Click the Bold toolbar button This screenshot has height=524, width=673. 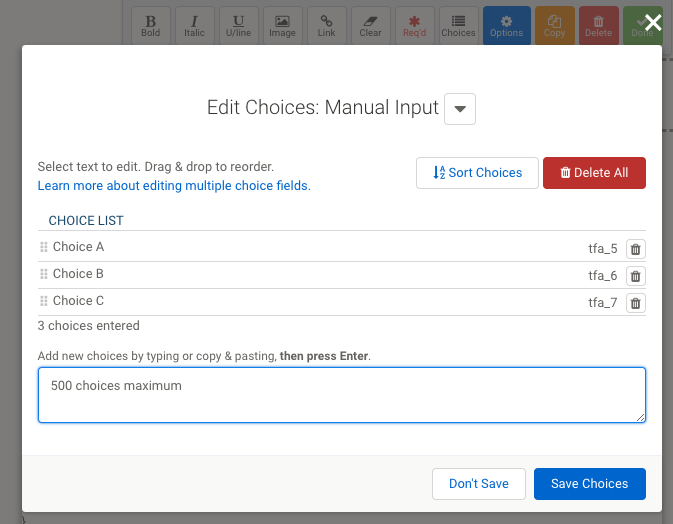click(x=151, y=25)
